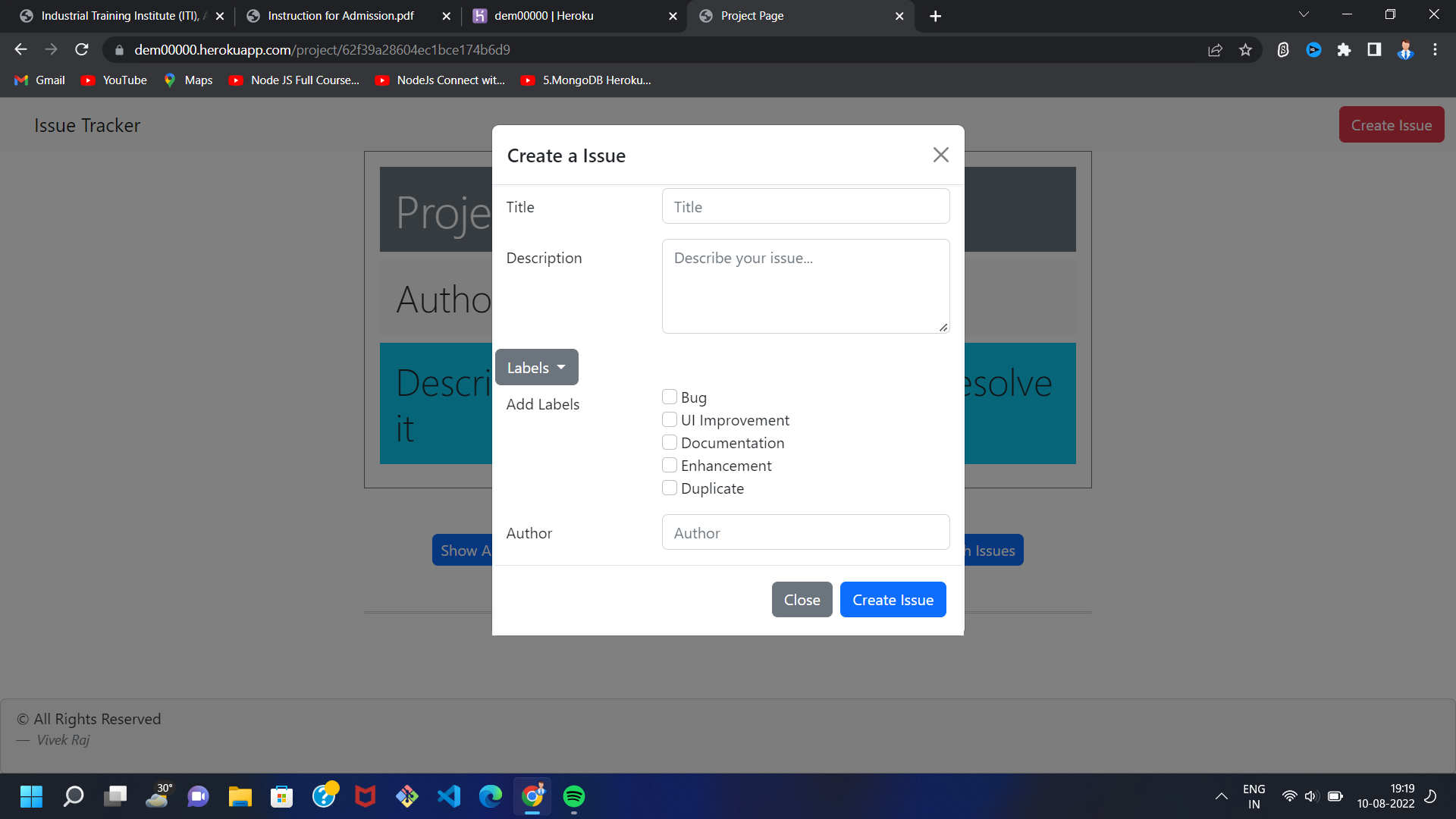
Task: Expand hidden icons in the system tray
Action: tap(1222, 796)
